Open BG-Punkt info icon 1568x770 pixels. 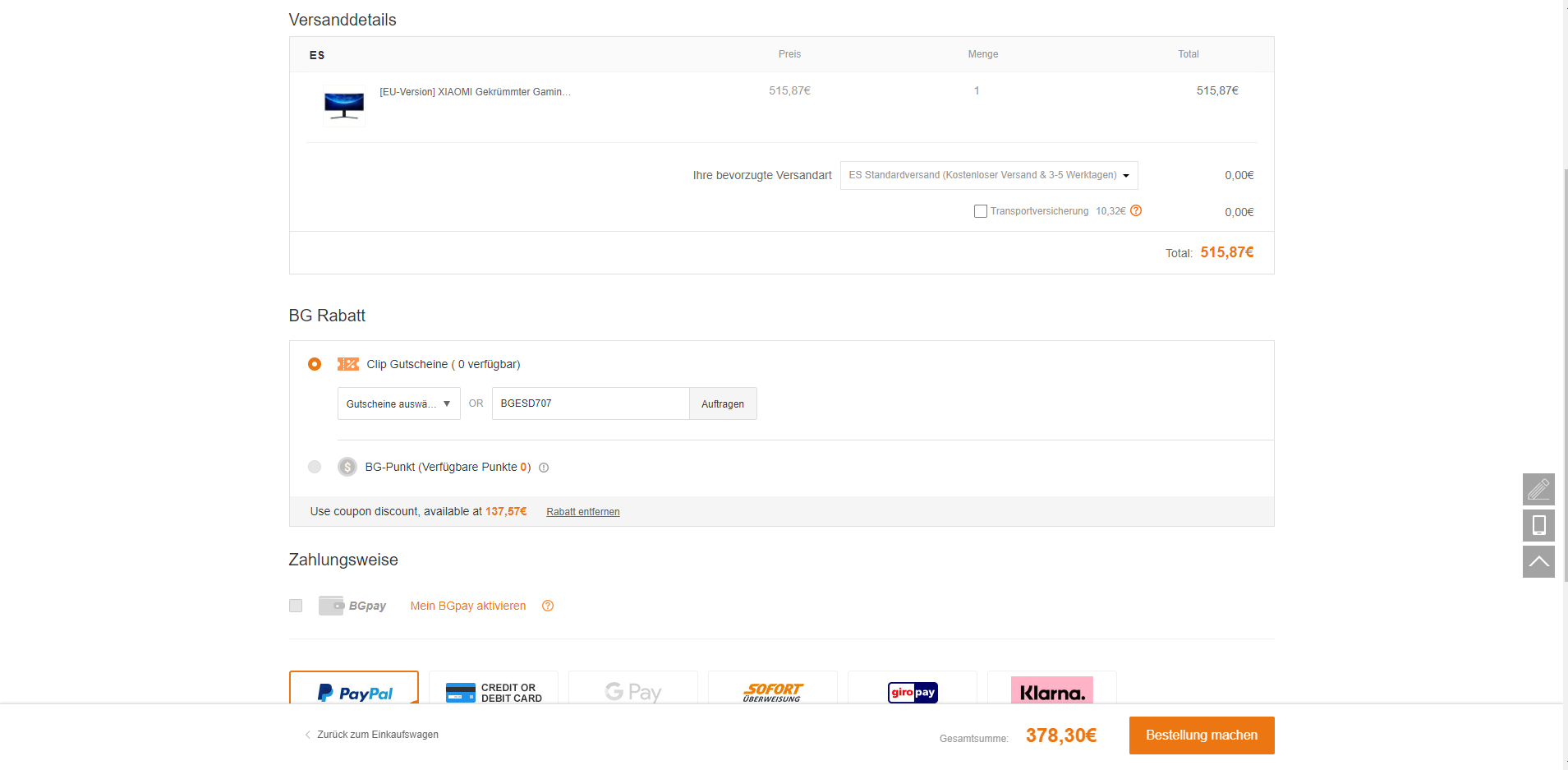click(x=544, y=468)
